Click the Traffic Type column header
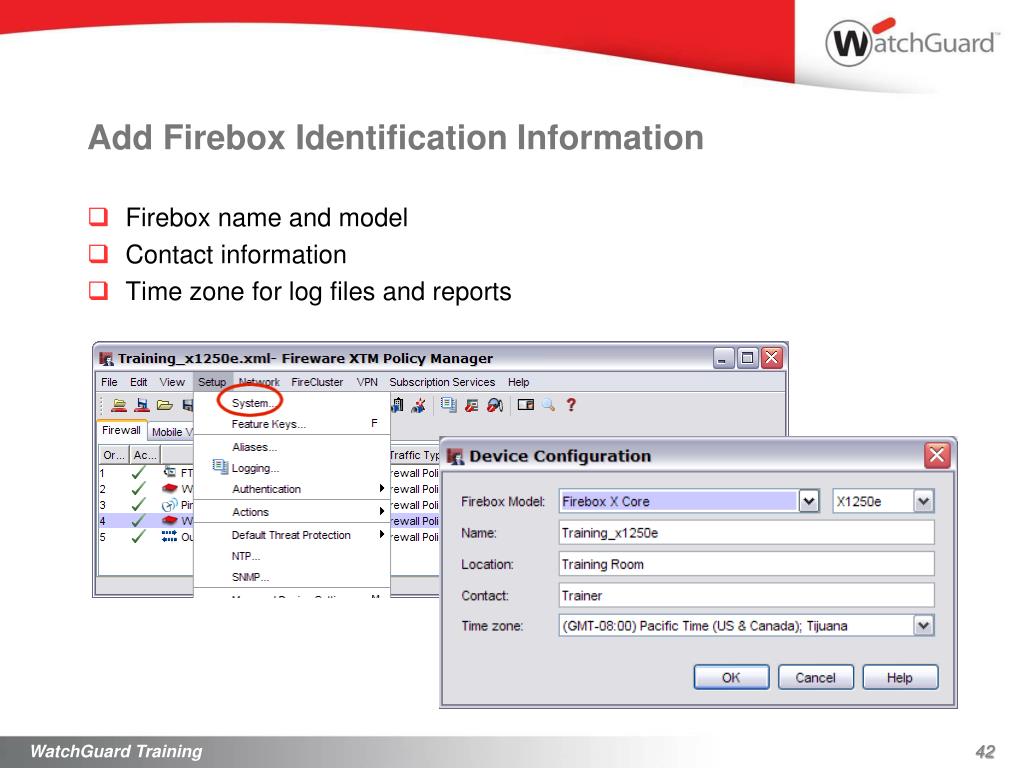This screenshot has width=1024, height=768. click(x=415, y=455)
